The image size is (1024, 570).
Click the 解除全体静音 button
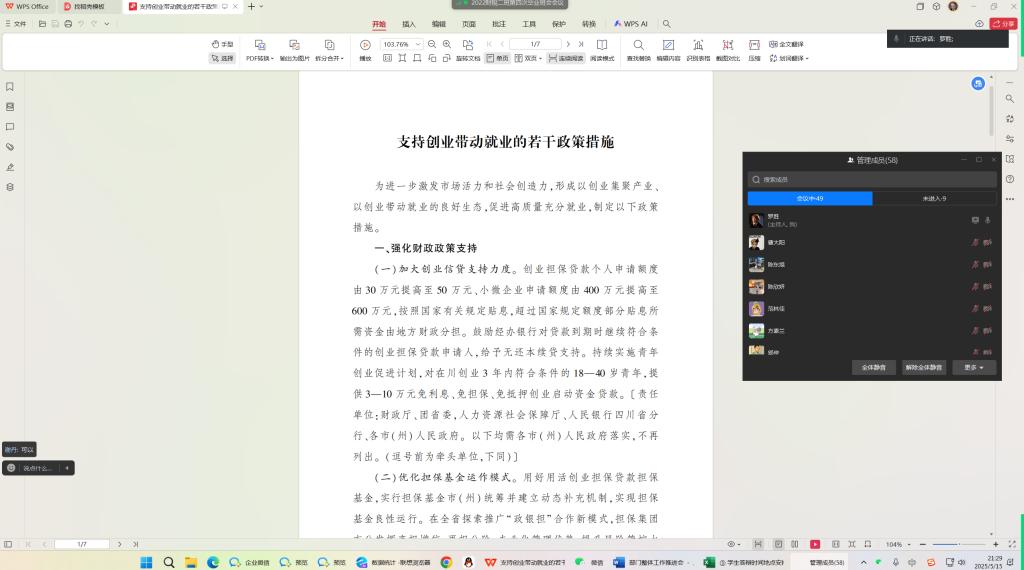pos(924,367)
